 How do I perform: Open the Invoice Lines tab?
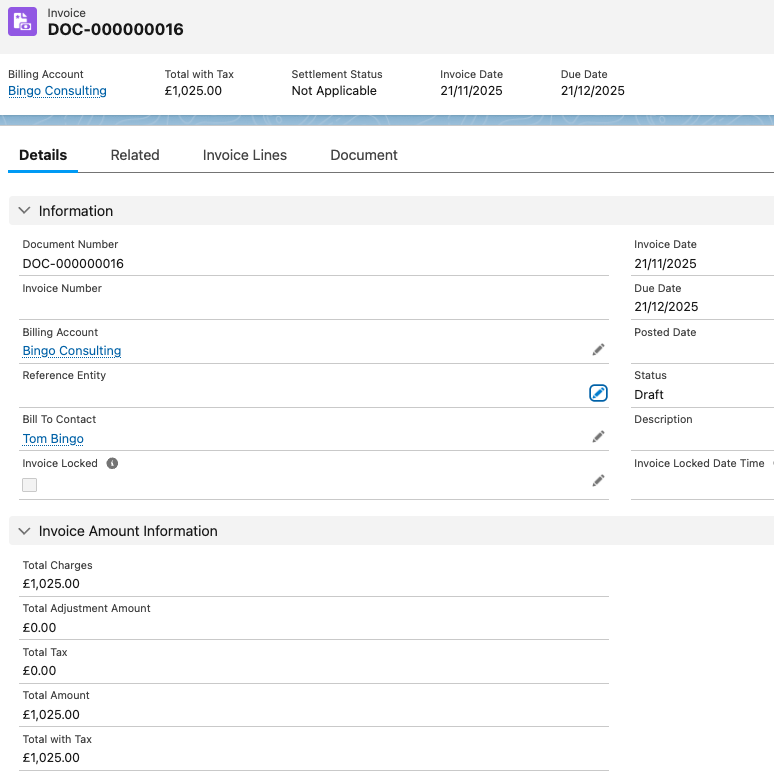[x=245, y=155]
